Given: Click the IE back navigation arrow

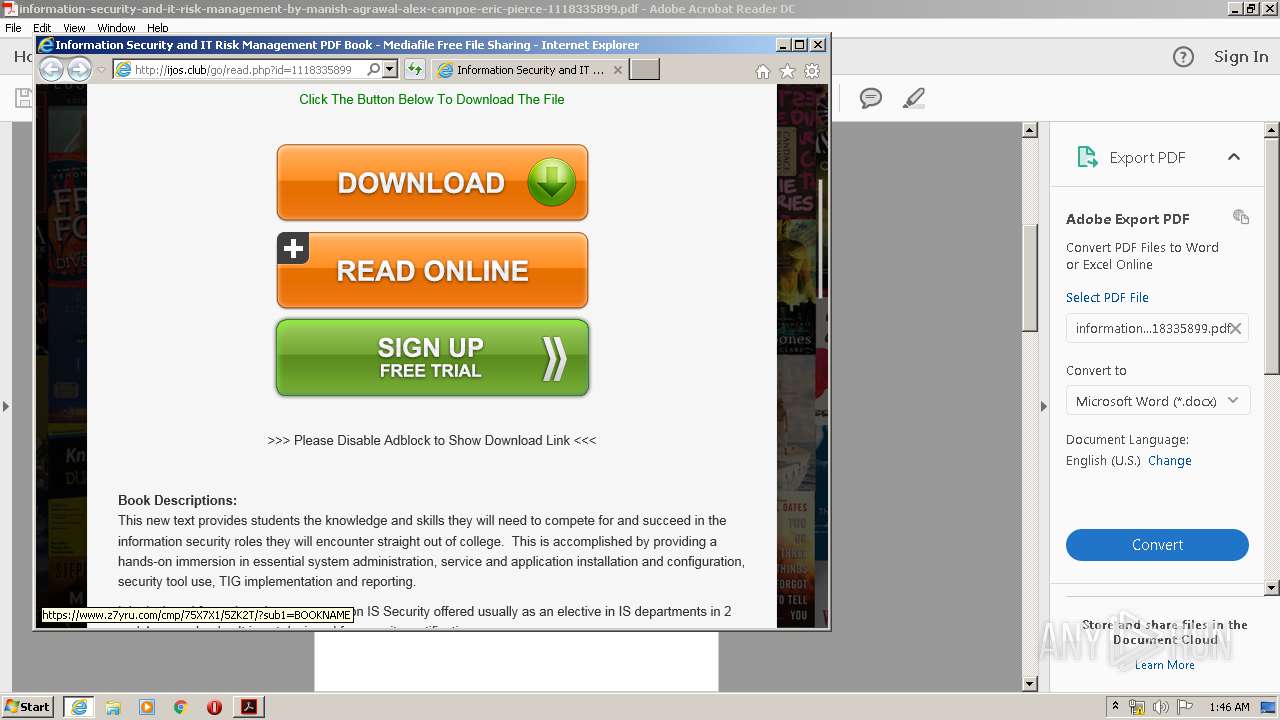Looking at the screenshot, I should tap(51, 69).
